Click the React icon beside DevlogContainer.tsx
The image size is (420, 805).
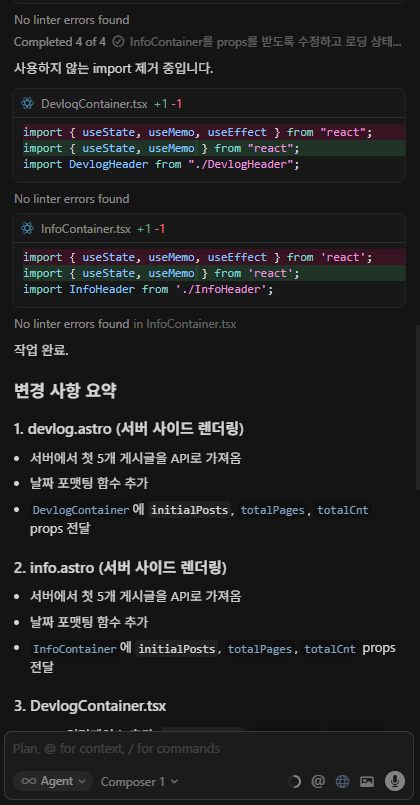point(27,104)
